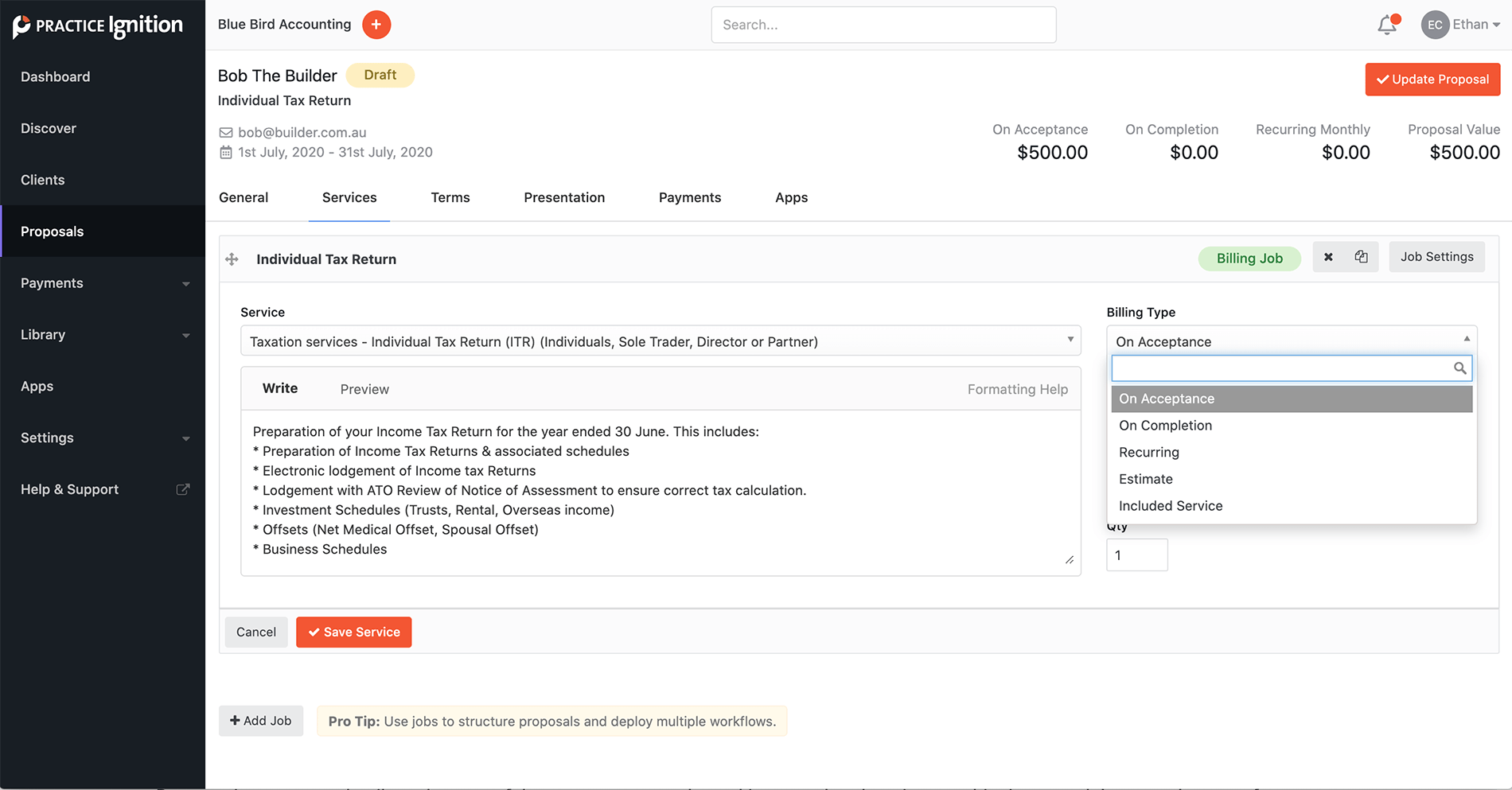1512x790 pixels.
Task: Open Help & Support in sidebar
Action: pyautogui.click(x=103, y=489)
